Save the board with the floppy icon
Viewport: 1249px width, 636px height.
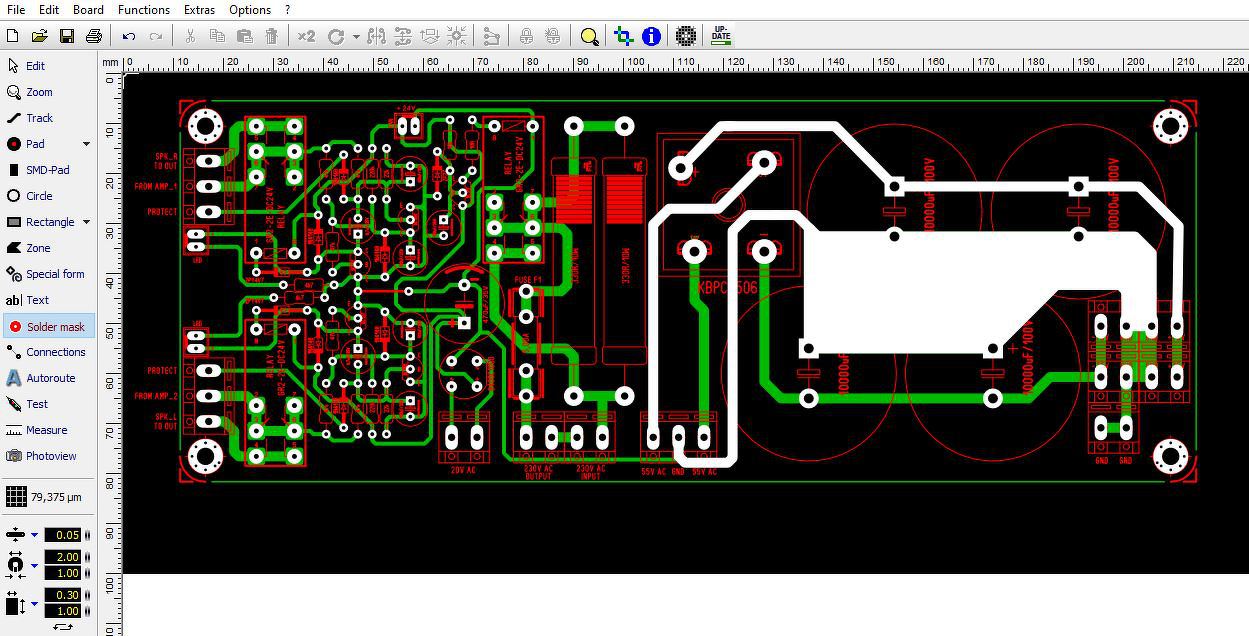pos(67,36)
